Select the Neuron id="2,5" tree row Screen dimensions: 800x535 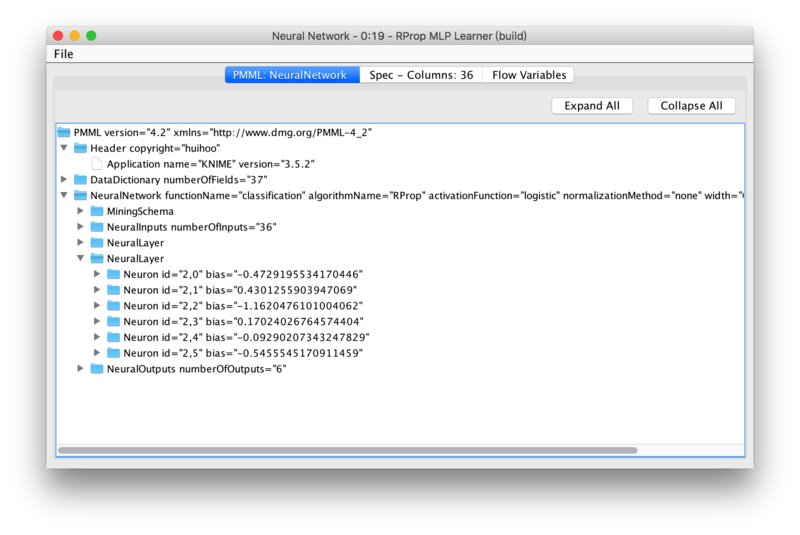tap(242, 353)
